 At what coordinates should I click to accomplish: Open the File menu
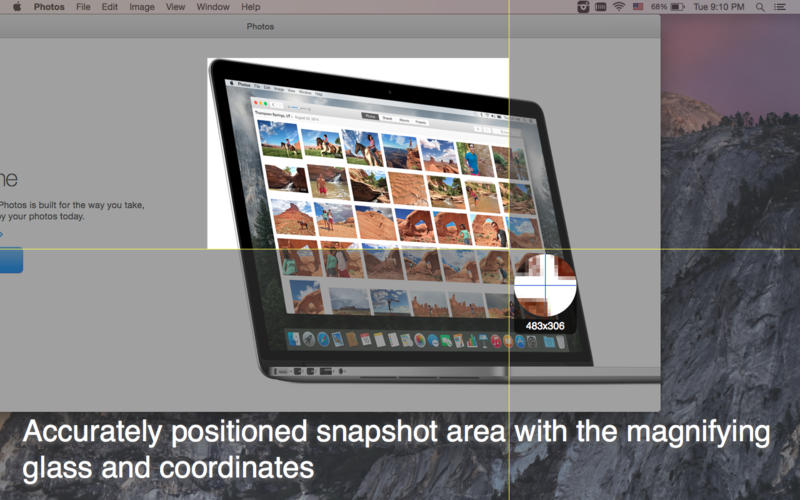pos(83,7)
